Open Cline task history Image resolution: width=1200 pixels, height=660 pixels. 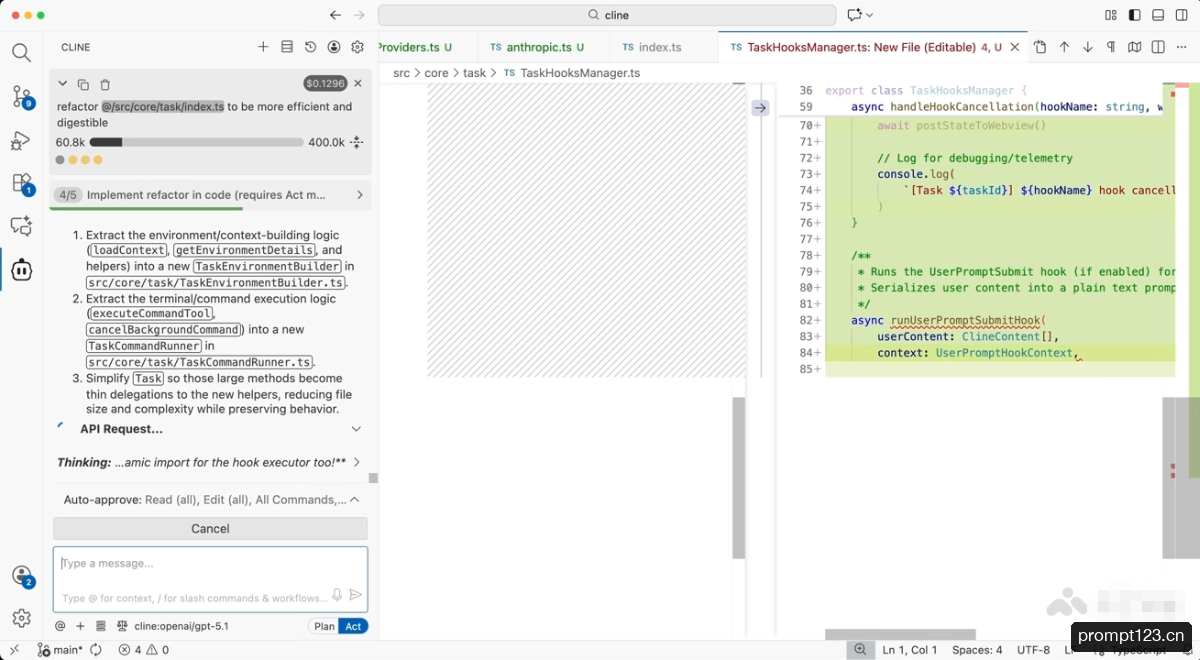310,47
